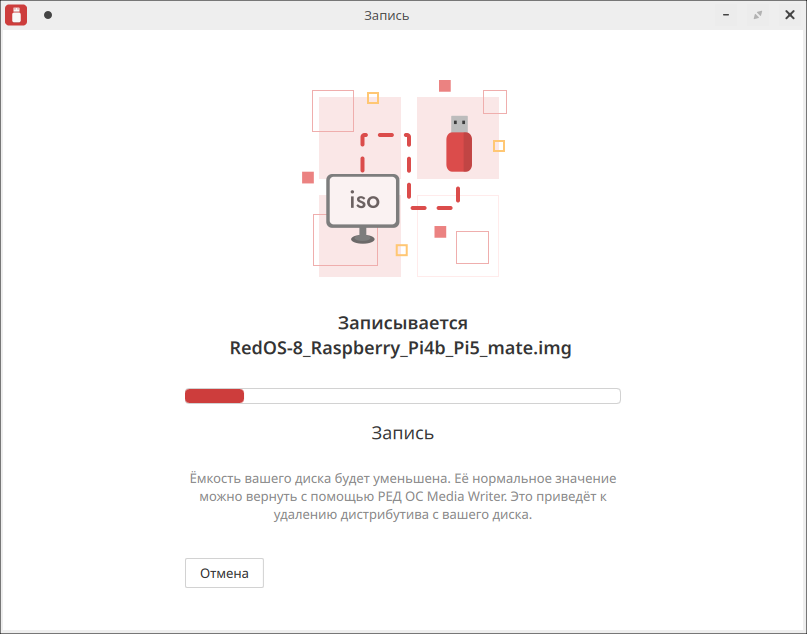Click the Ёмкость вашего диска warning text
Screen dimensions: 807x634
coord(402,496)
